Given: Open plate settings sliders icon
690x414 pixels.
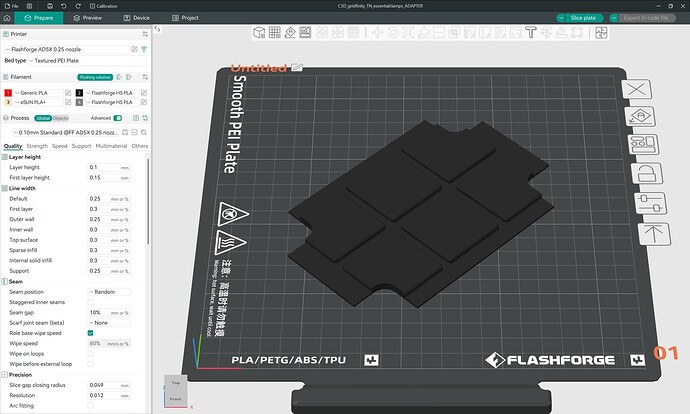Looking at the screenshot, I should click(650, 204).
